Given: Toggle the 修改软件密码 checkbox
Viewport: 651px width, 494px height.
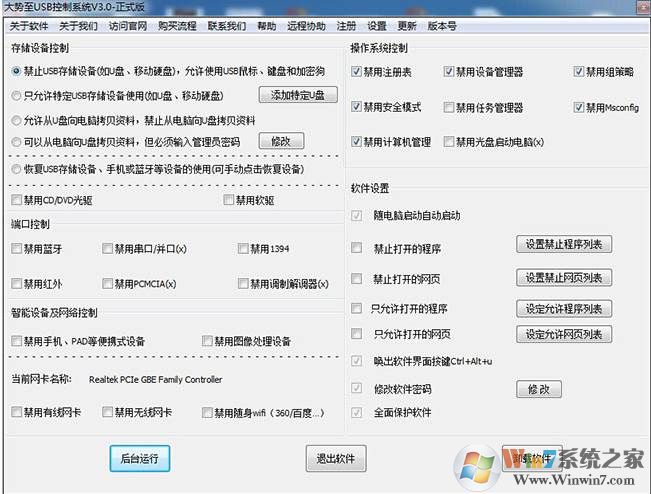Looking at the screenshot, I should point(357,389).
